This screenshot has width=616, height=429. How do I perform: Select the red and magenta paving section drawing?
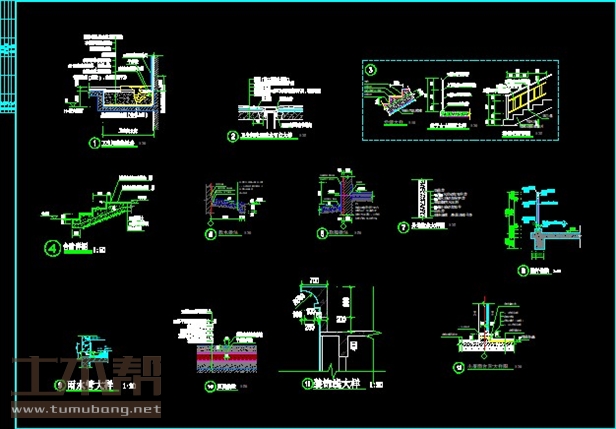[225, 358]
